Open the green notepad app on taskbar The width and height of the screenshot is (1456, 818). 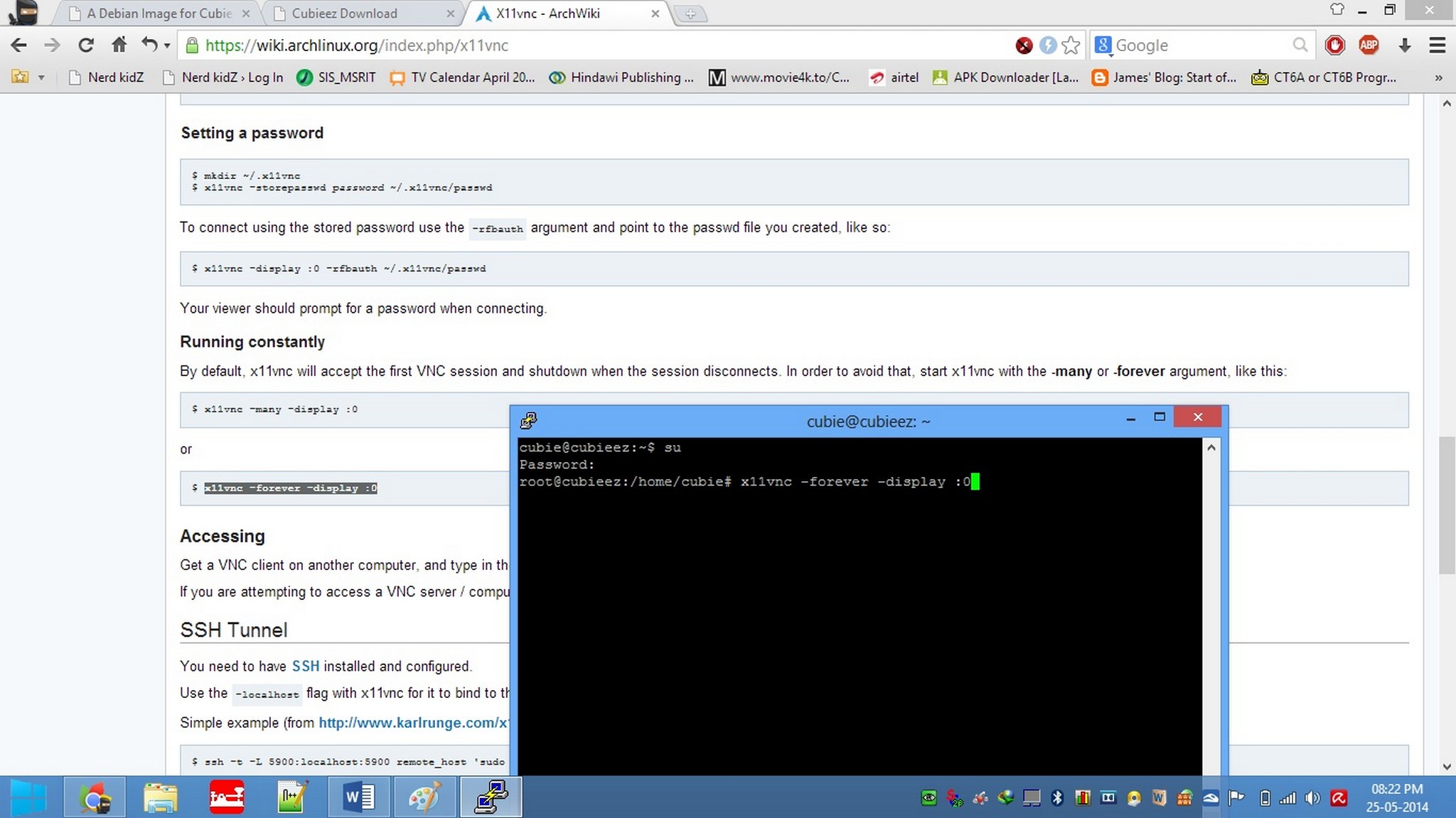point(293,797)
